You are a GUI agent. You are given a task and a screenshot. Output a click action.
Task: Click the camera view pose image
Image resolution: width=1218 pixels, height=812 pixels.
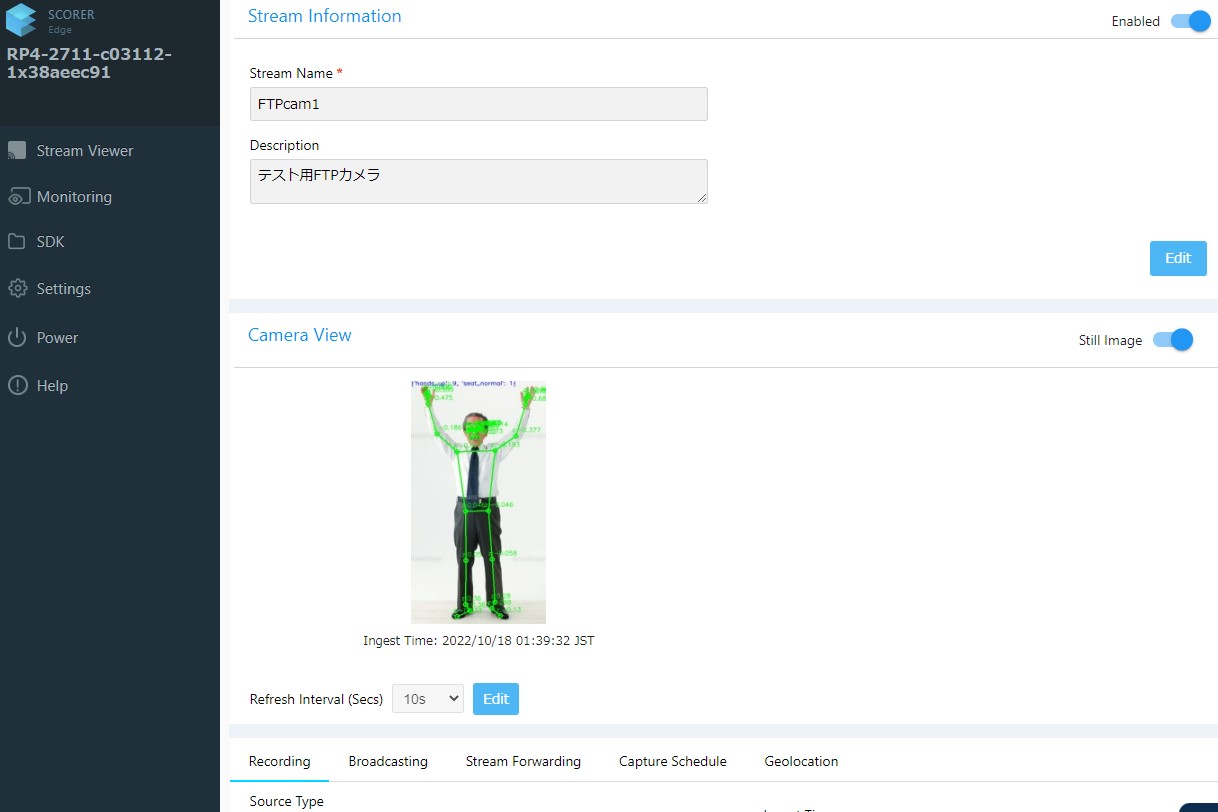click(x=478, y=502)
